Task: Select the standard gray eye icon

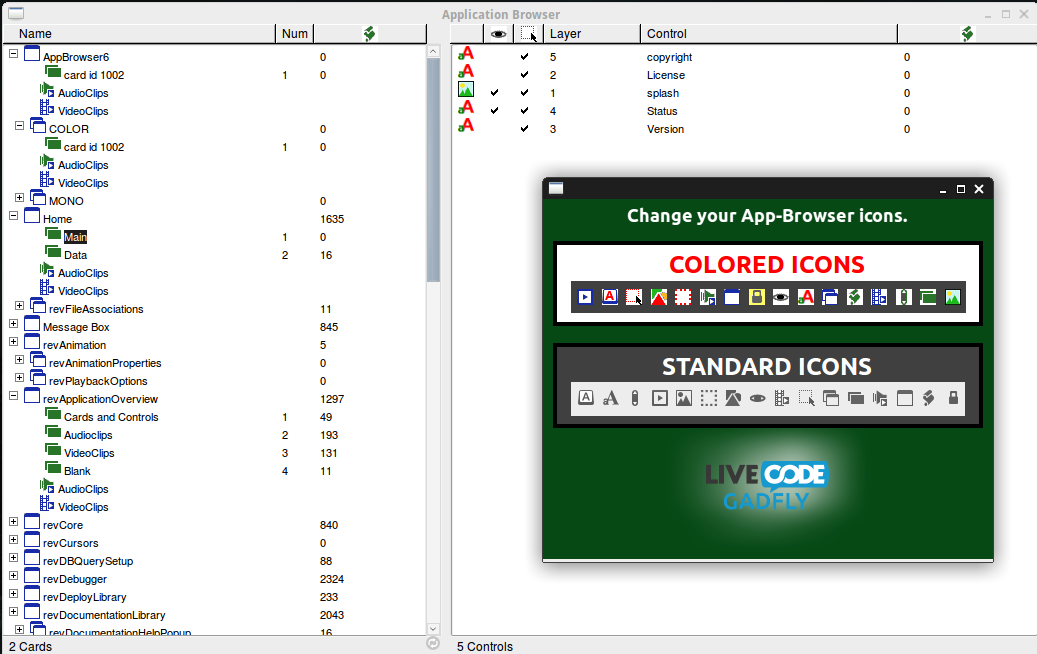Action: pos(758,398)
